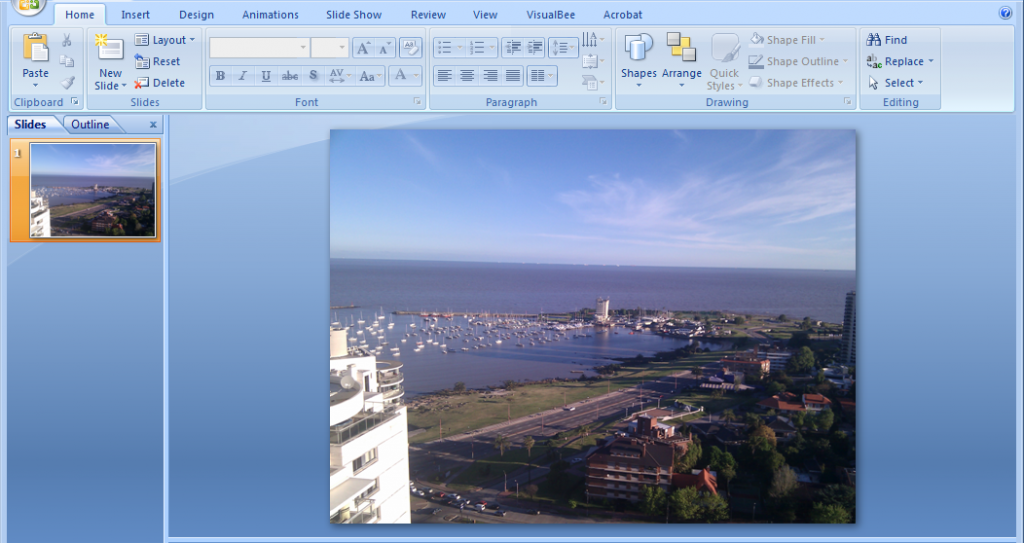Switch to the Animations ribbon tab
The height and width of the screenshot is (543, 1024).
270,15
